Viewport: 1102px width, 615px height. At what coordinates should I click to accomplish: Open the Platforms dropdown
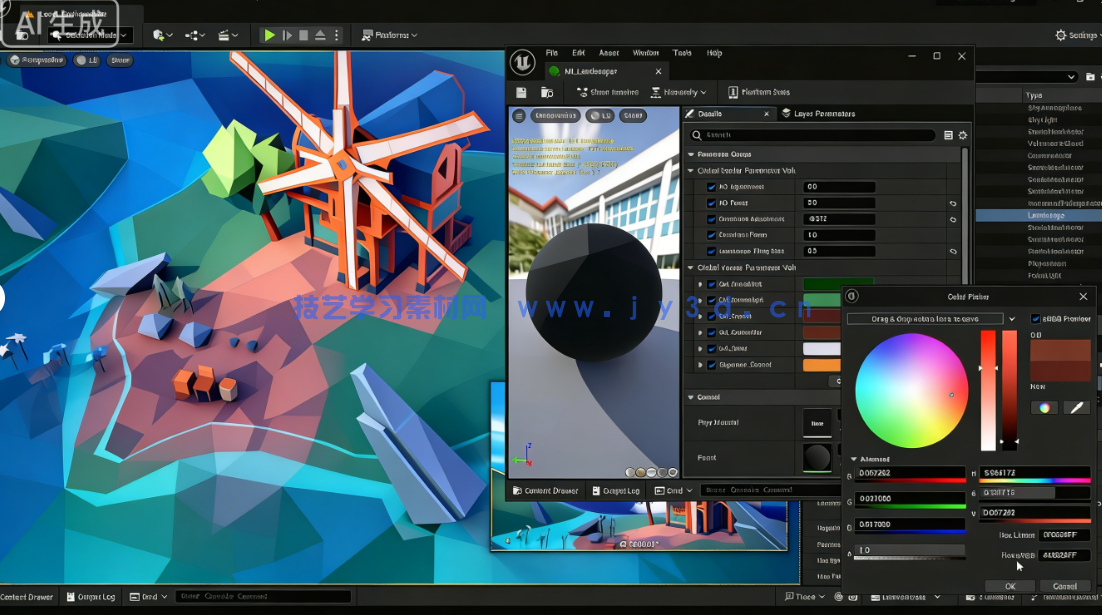pyautogui.click(x=389, y=34)
